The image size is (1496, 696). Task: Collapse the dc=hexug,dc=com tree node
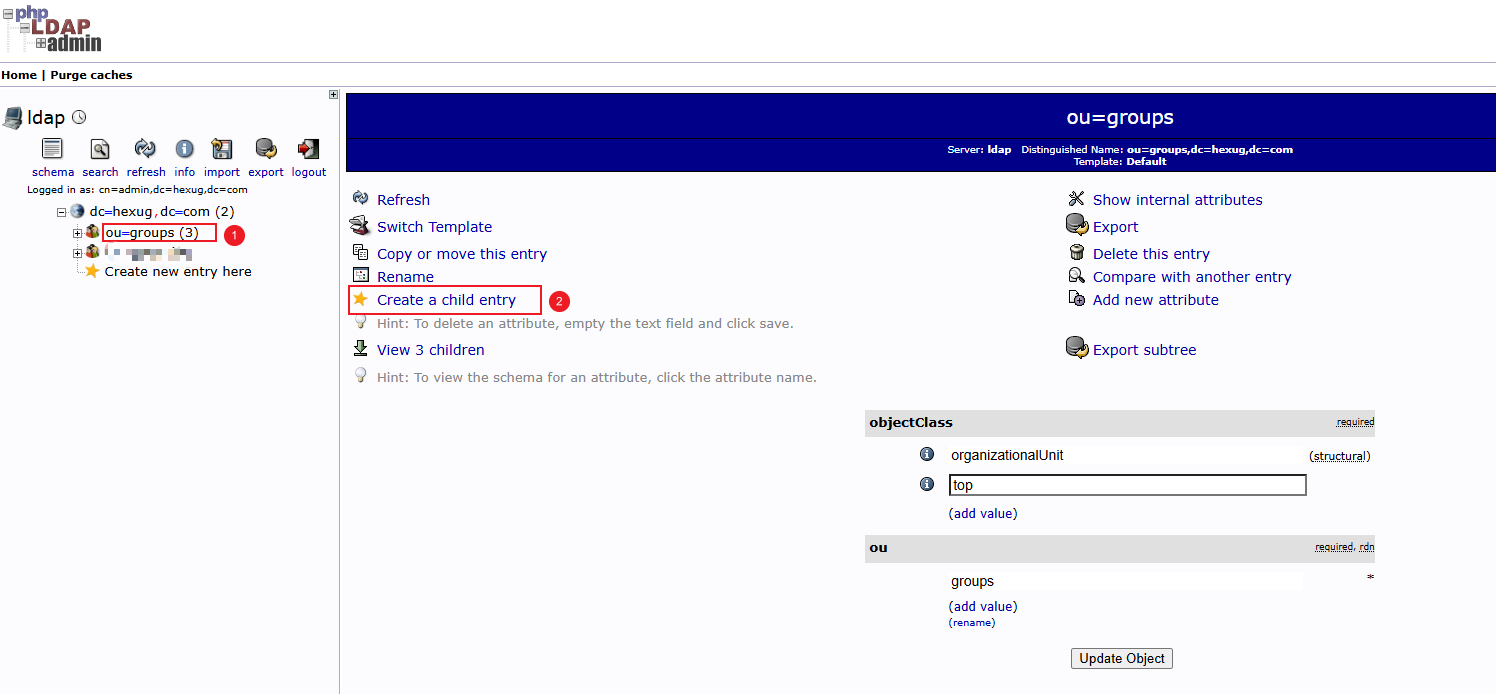[62, 212]
